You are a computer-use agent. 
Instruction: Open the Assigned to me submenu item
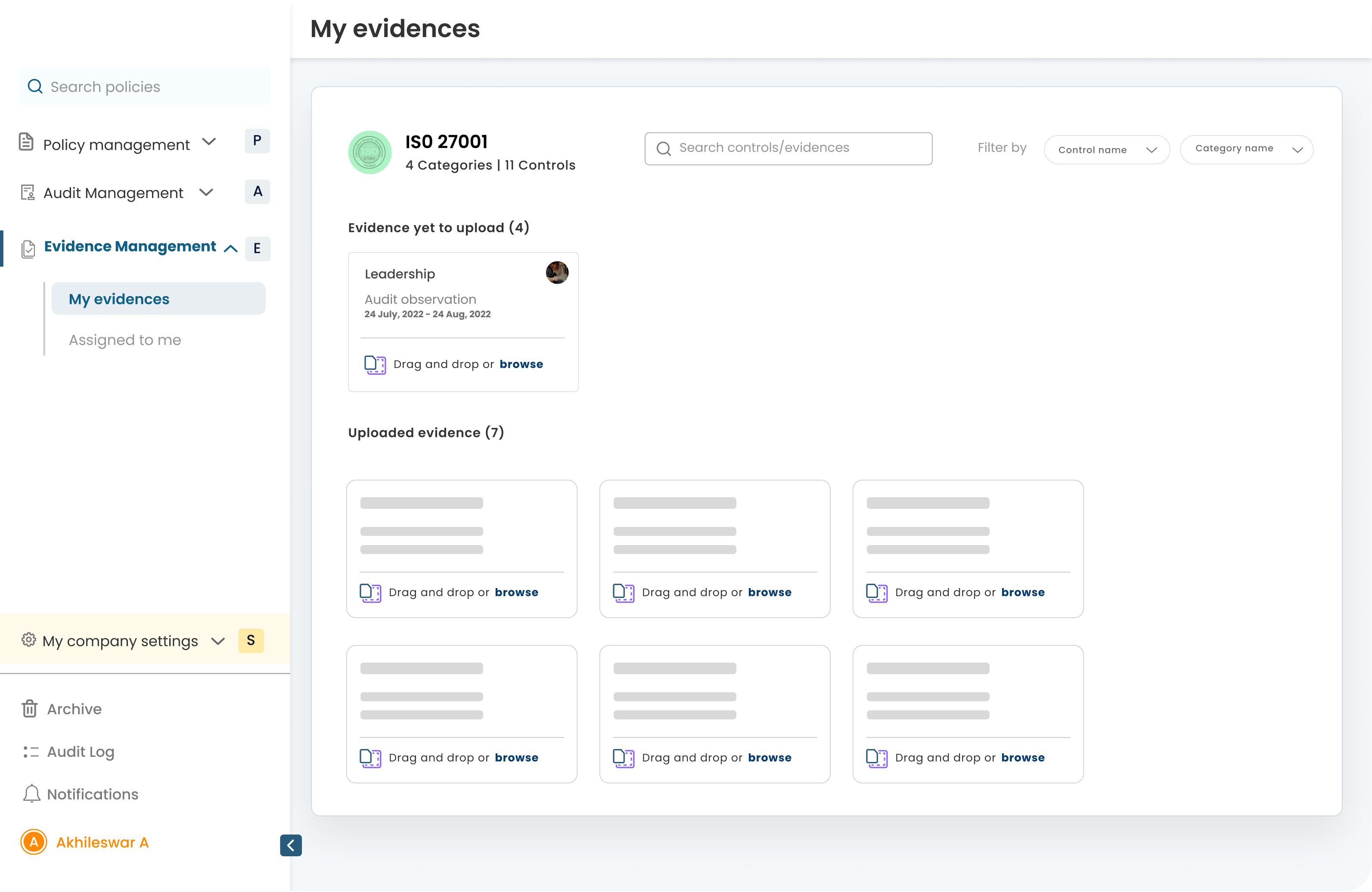[125, 340]
